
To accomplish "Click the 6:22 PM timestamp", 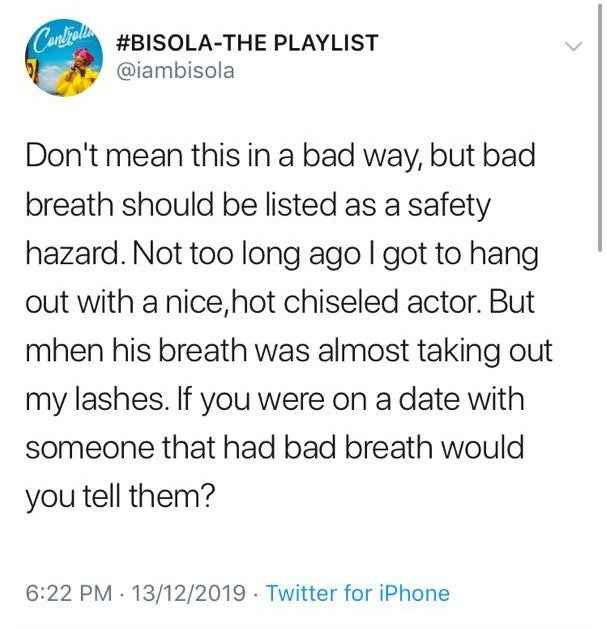I will (69, 593).
